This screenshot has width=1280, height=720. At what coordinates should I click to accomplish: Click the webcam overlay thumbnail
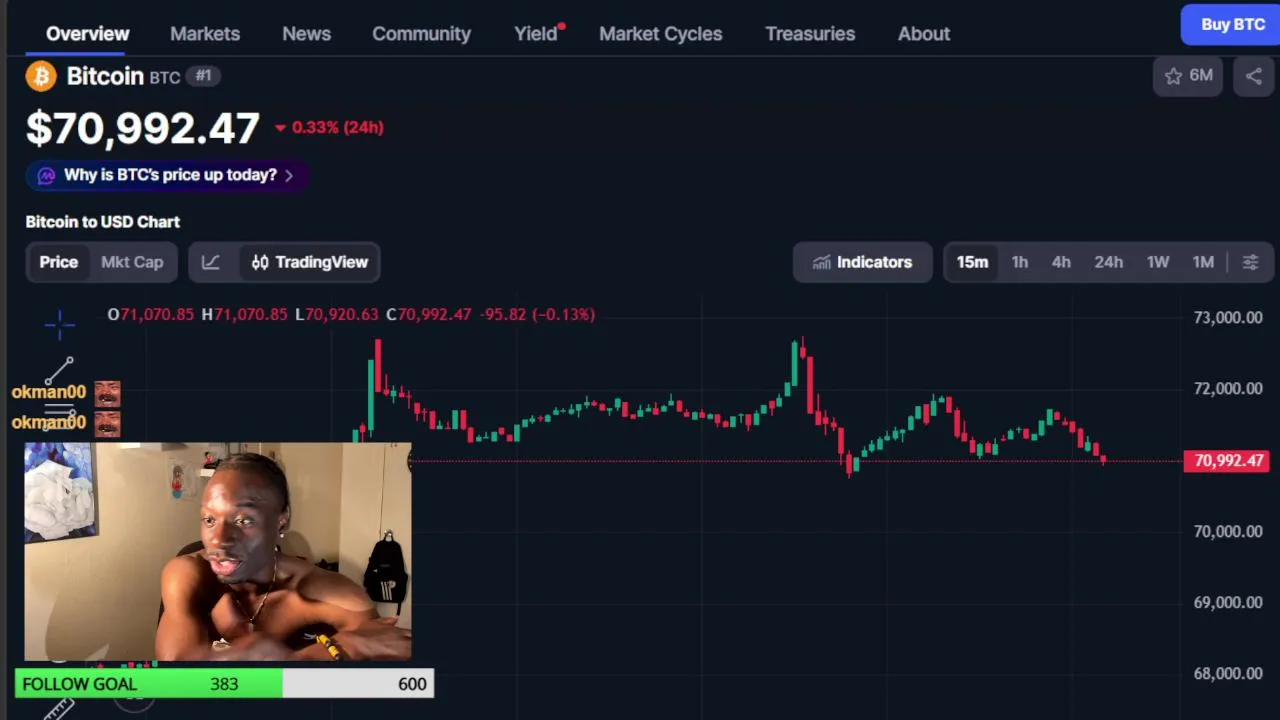tap(217, 552)
